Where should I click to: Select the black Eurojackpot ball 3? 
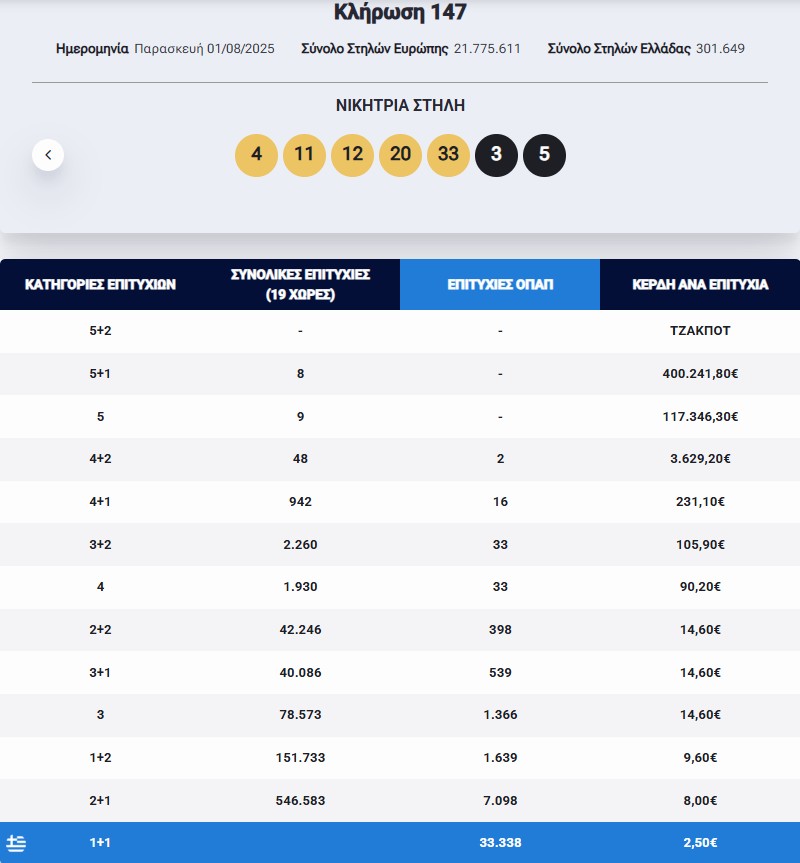[496, 155]
